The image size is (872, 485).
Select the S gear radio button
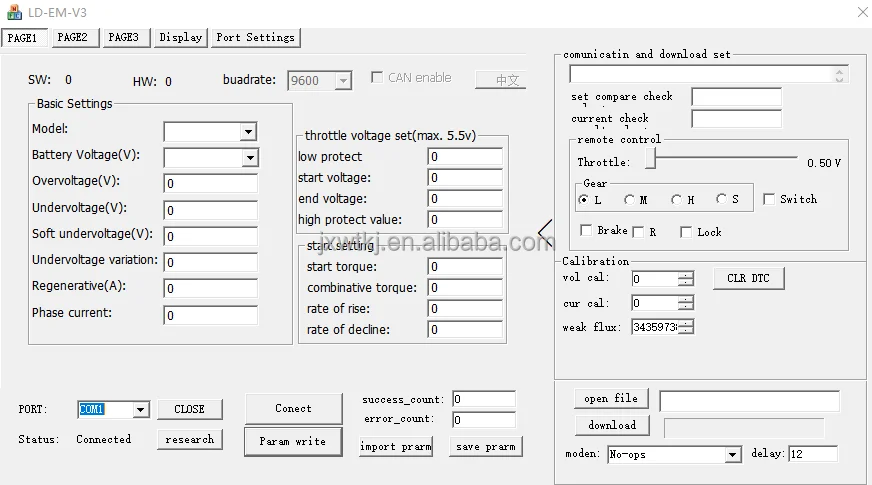coord(721,199)
